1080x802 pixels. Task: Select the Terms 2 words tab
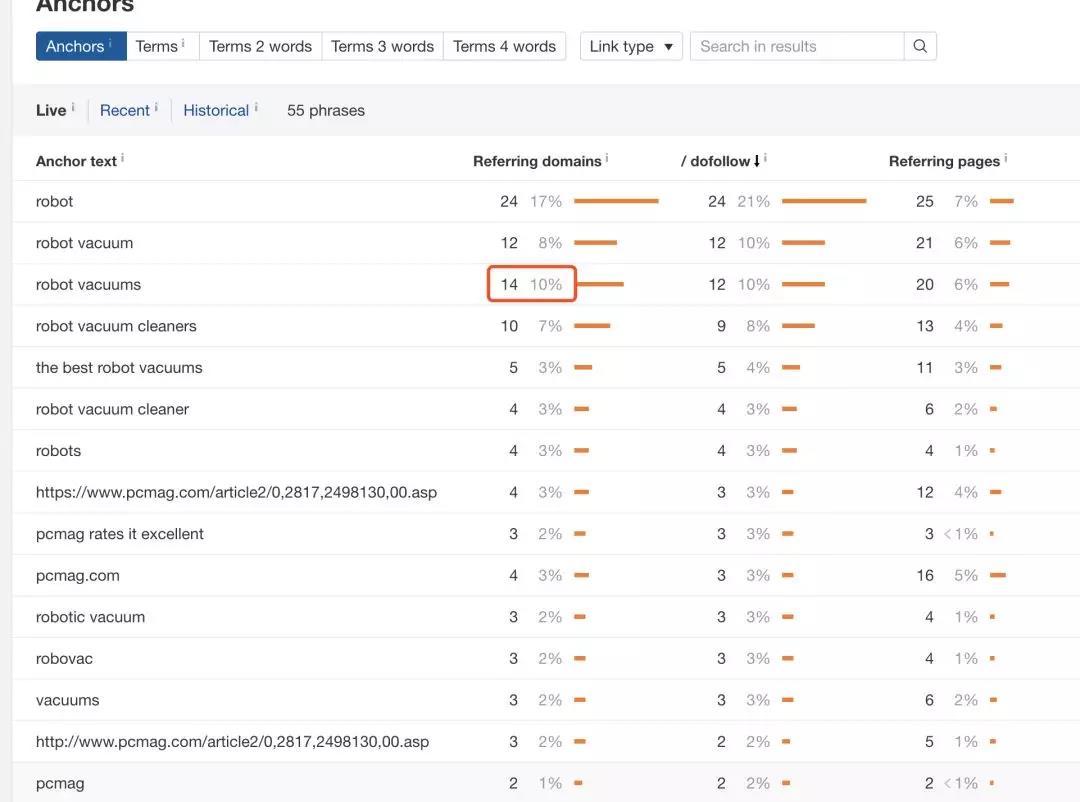click(260, 46)
